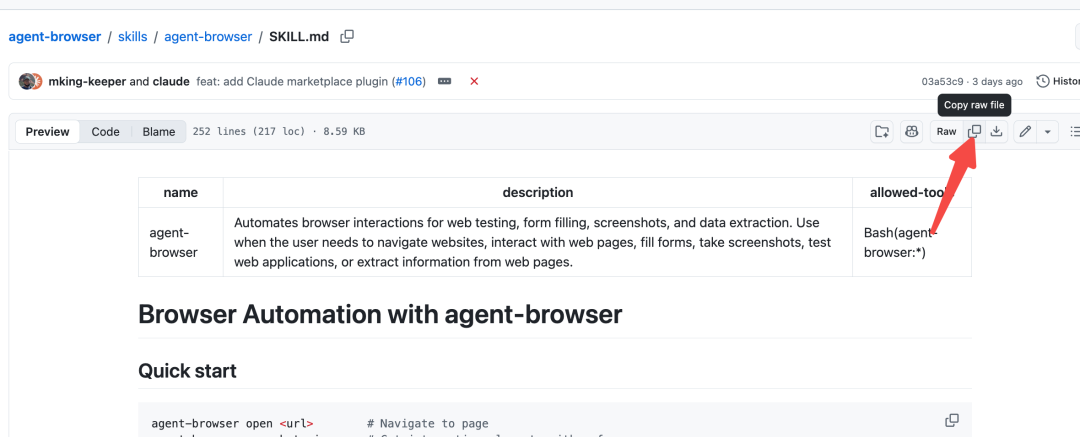Click the Copy raw file icon
The width and height of the screenshot is (1080, 437).
tap(974, 132)
